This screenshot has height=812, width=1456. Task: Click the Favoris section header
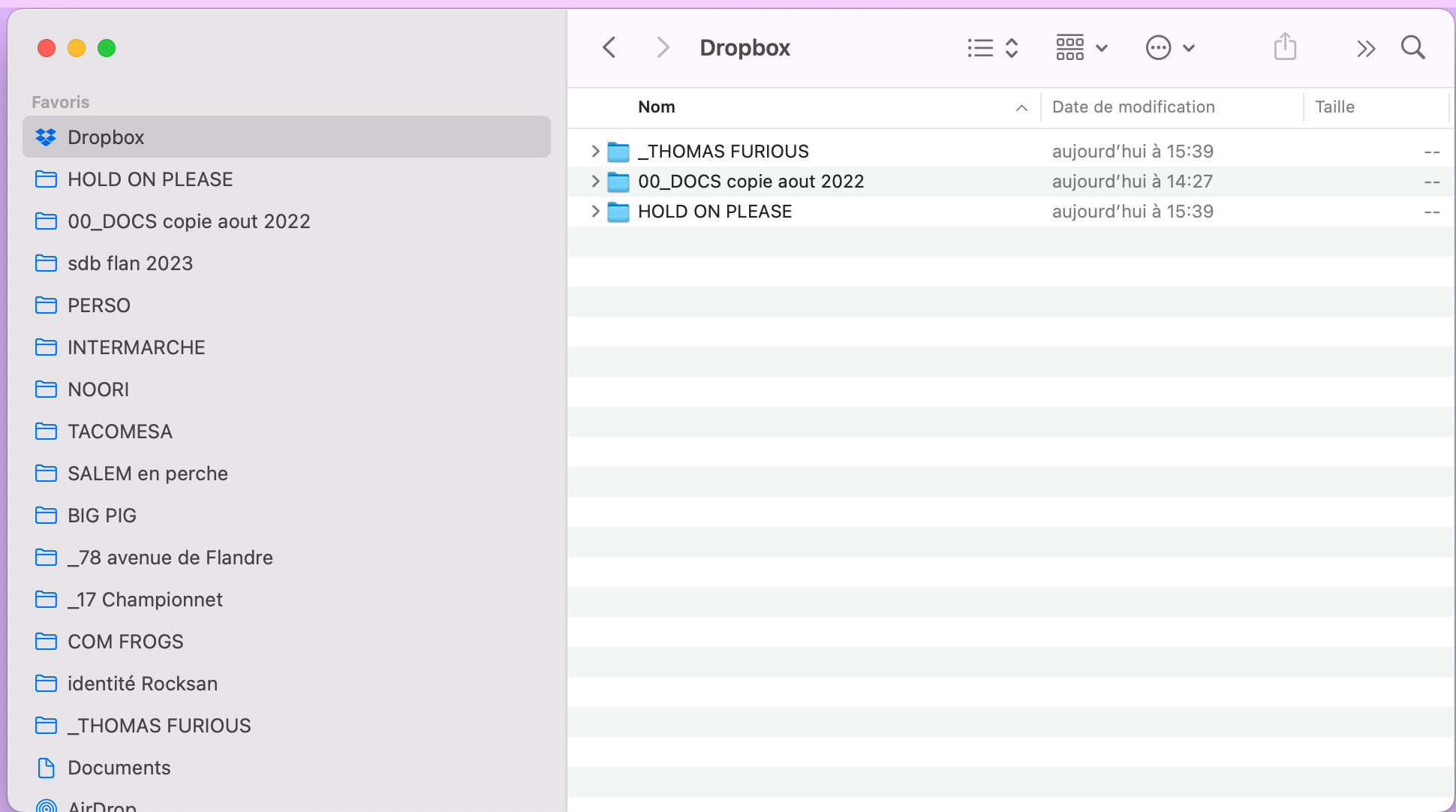[x=60, y=102]
